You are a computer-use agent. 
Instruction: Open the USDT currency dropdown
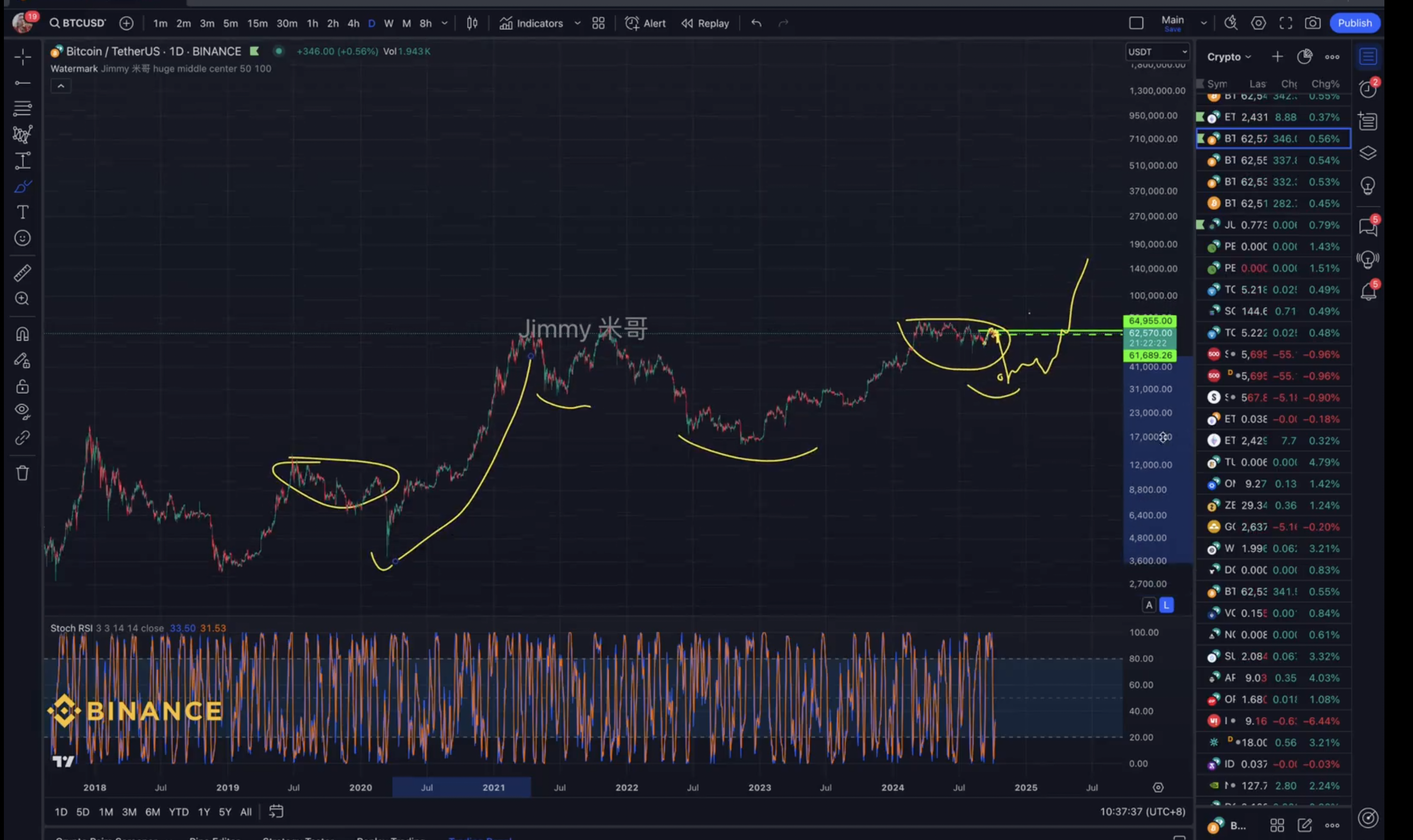[x=1157, y=51]
